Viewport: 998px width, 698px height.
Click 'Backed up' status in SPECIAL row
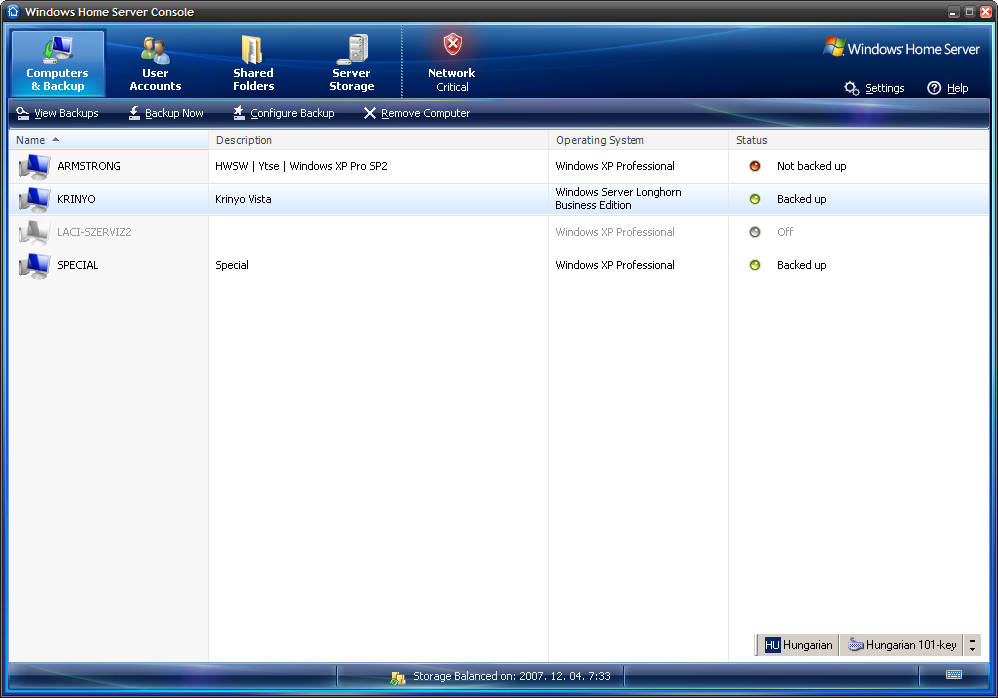pyautogui.click(x=801, y=265)
